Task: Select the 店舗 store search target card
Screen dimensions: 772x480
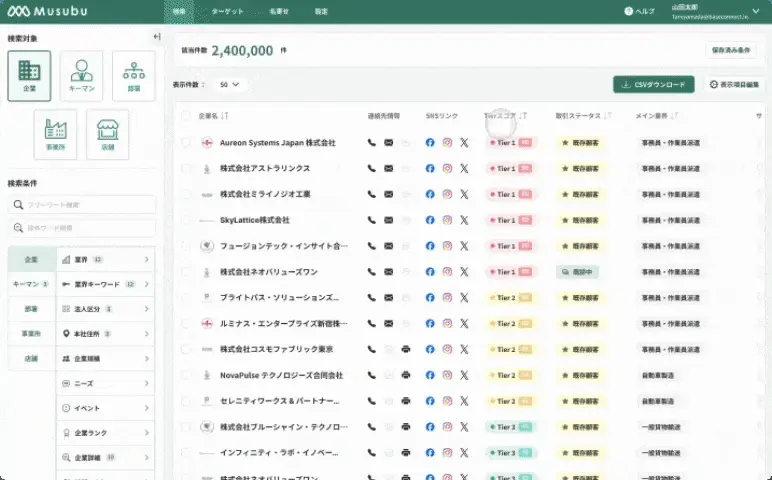Action: pos(107,134)
